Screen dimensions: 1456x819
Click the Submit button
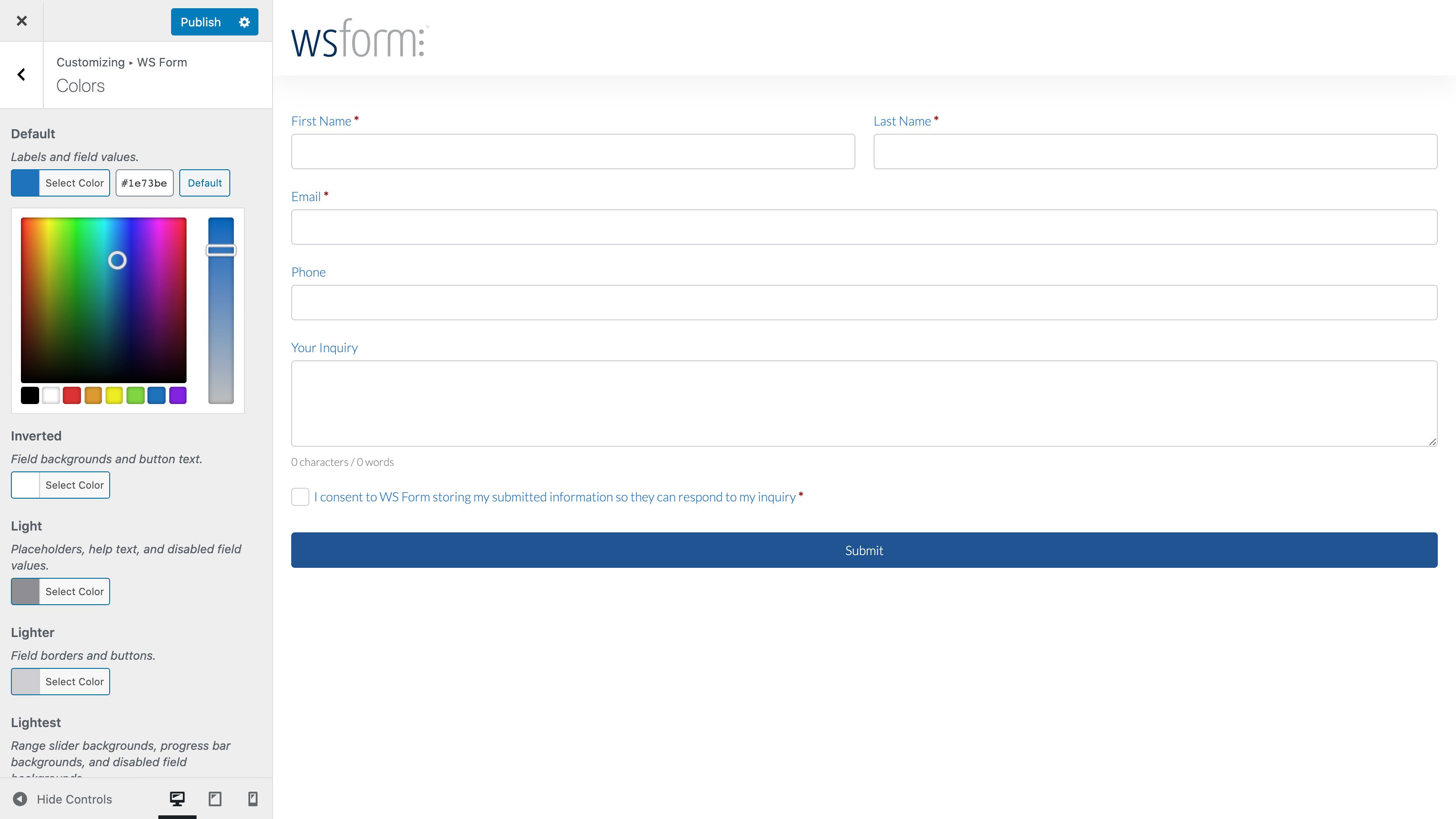(864, 550)
